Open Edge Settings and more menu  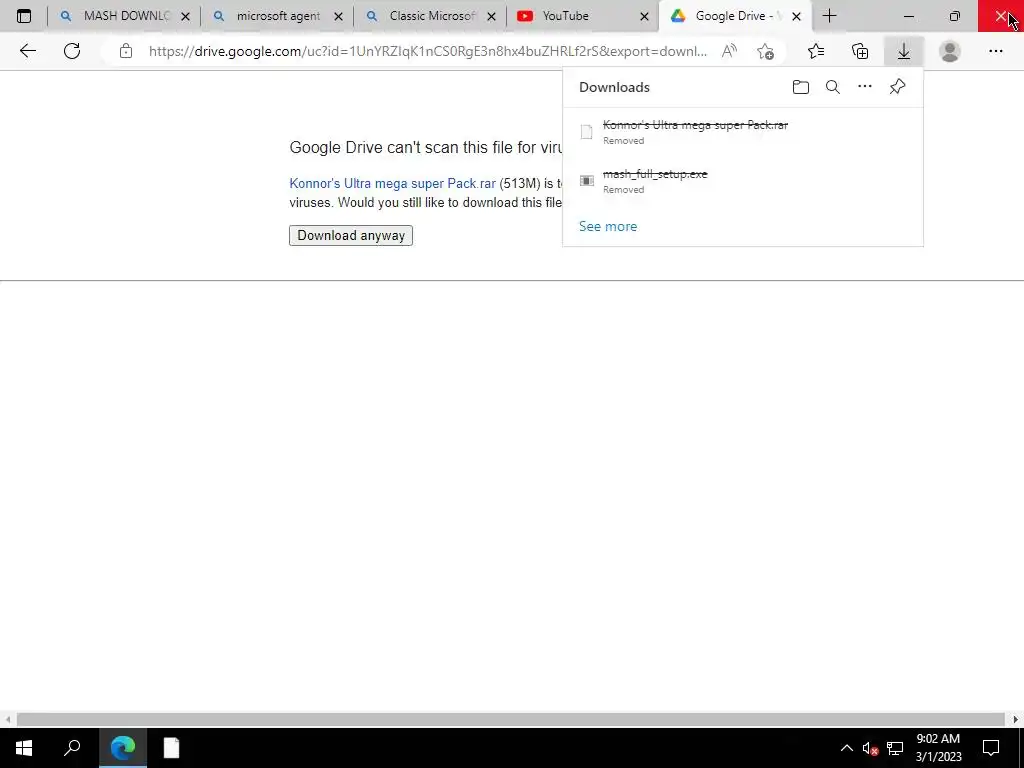[x=995, y=51]
